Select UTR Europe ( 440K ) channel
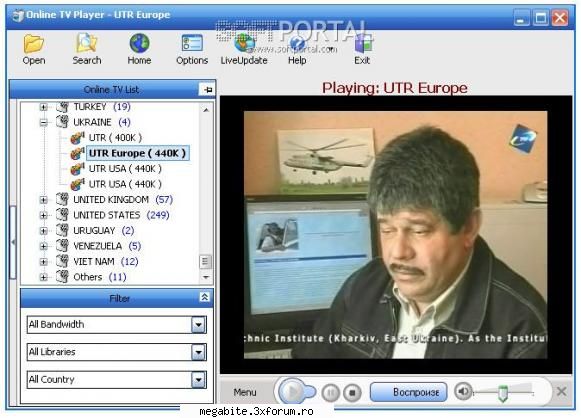This screenshot has height=418, width=581. 137,153
